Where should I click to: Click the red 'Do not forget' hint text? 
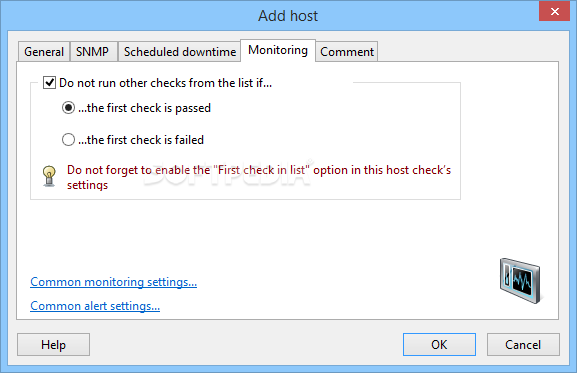coord(259,177)
